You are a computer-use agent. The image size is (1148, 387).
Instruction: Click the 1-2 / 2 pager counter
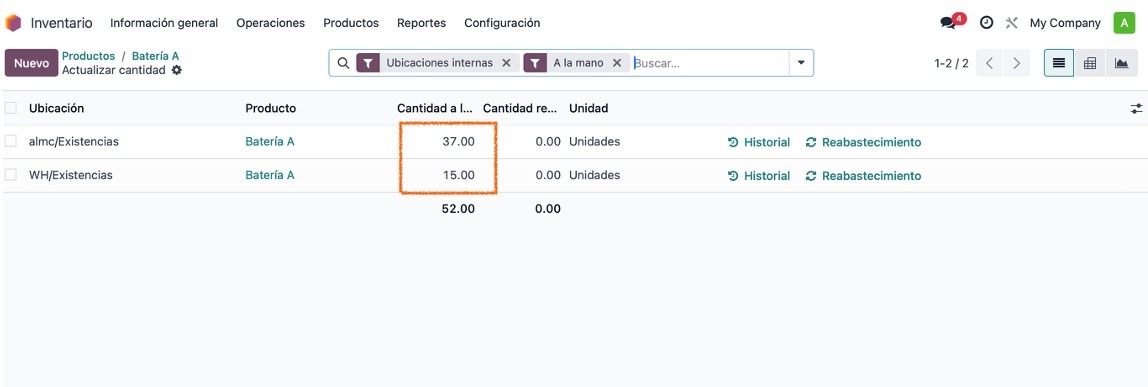tap(951, 63)
